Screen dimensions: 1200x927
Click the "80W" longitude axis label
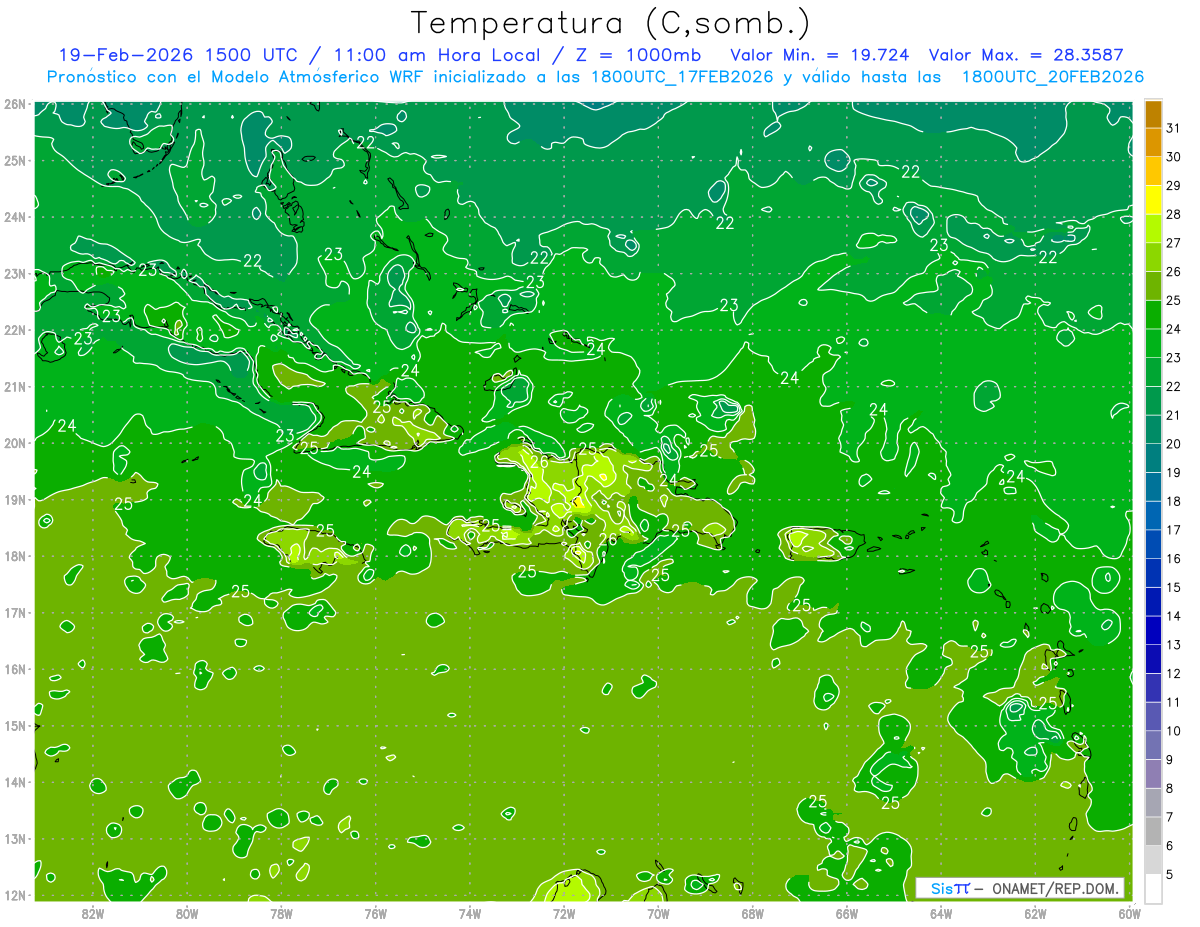(x=187, y=913)
